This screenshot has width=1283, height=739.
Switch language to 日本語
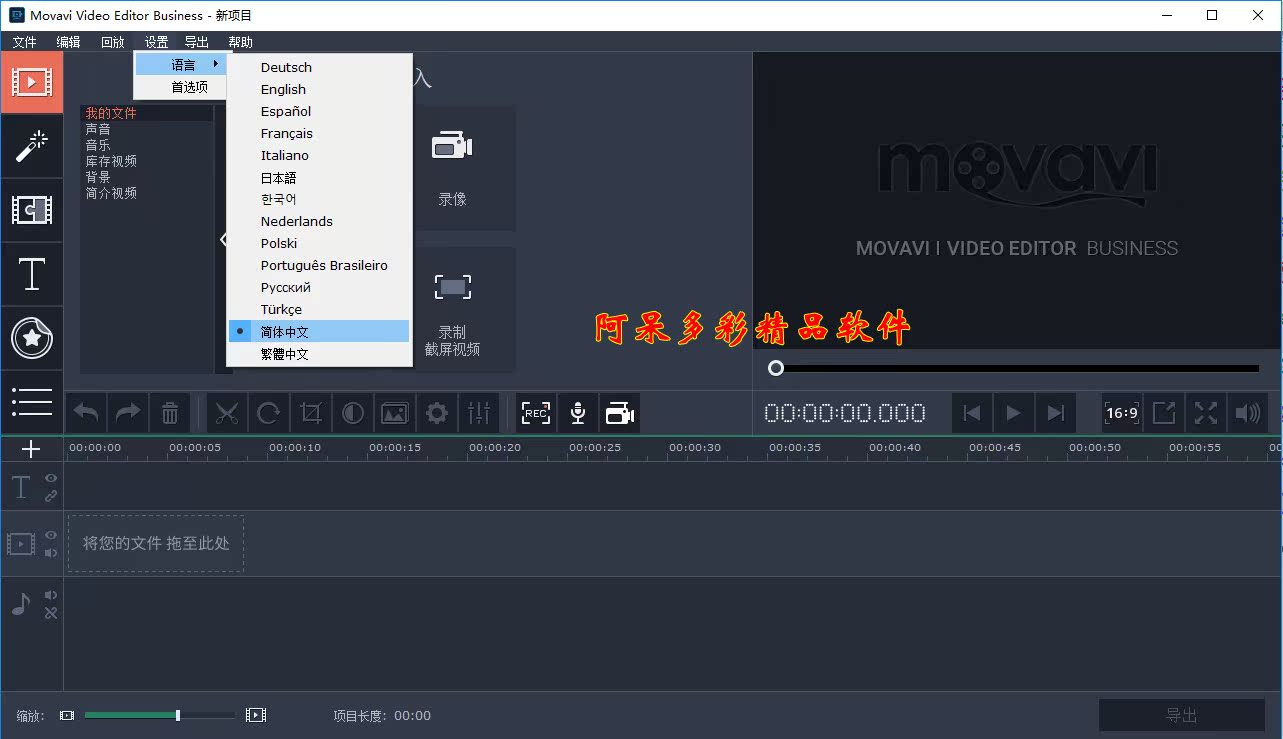tap(319, 177)
